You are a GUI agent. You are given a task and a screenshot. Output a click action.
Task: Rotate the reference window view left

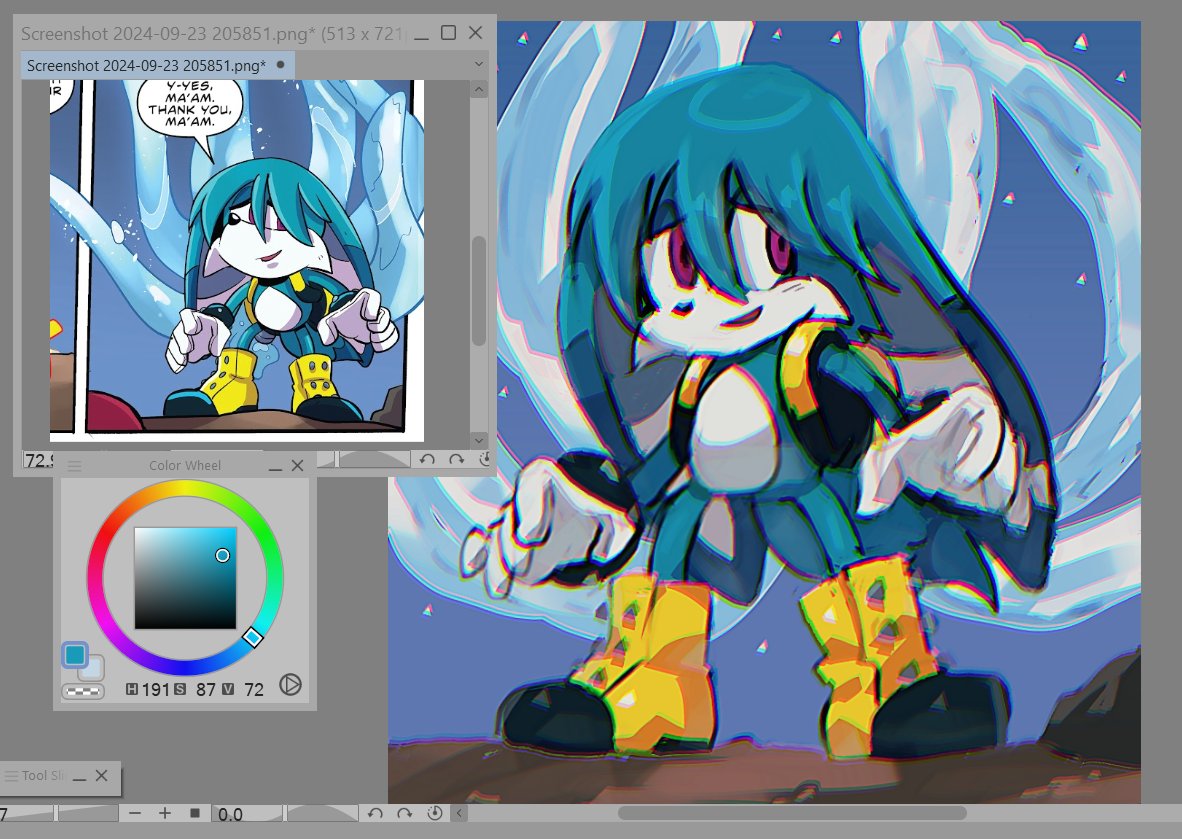coord(427,458)
